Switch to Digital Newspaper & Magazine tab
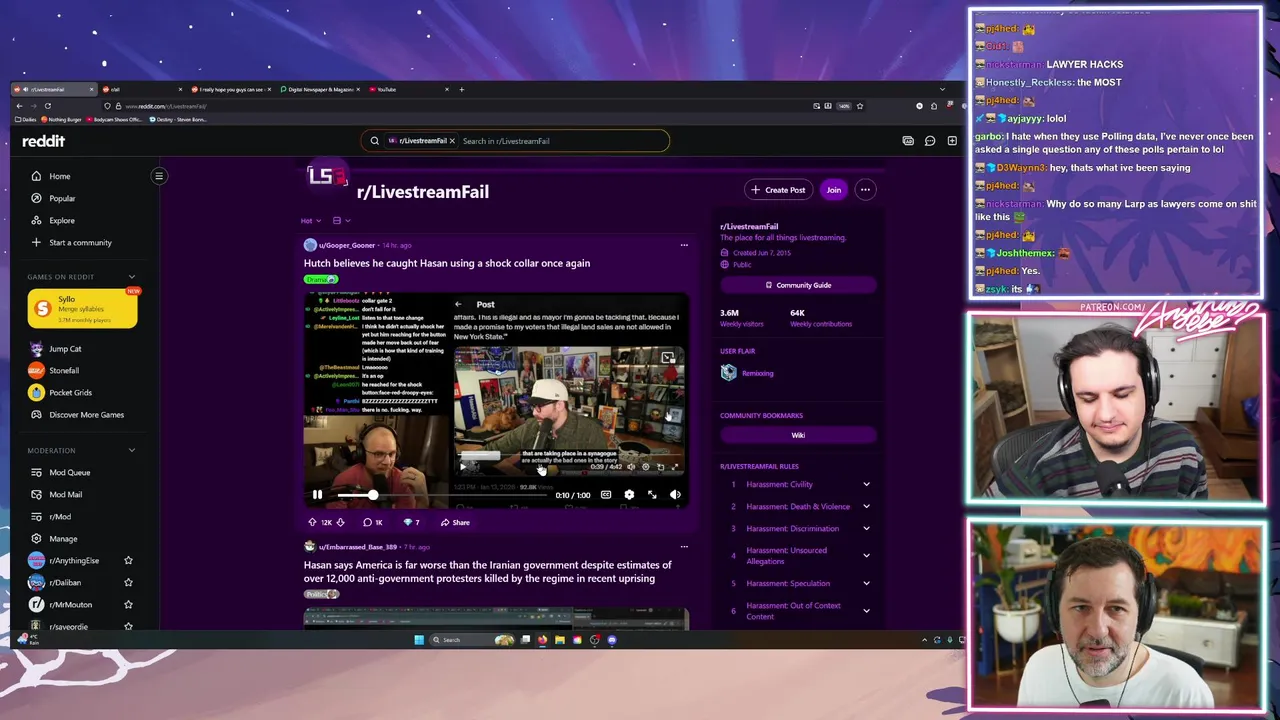The height and width of the screenshot is (720, 1280). [x=321, y=90]
